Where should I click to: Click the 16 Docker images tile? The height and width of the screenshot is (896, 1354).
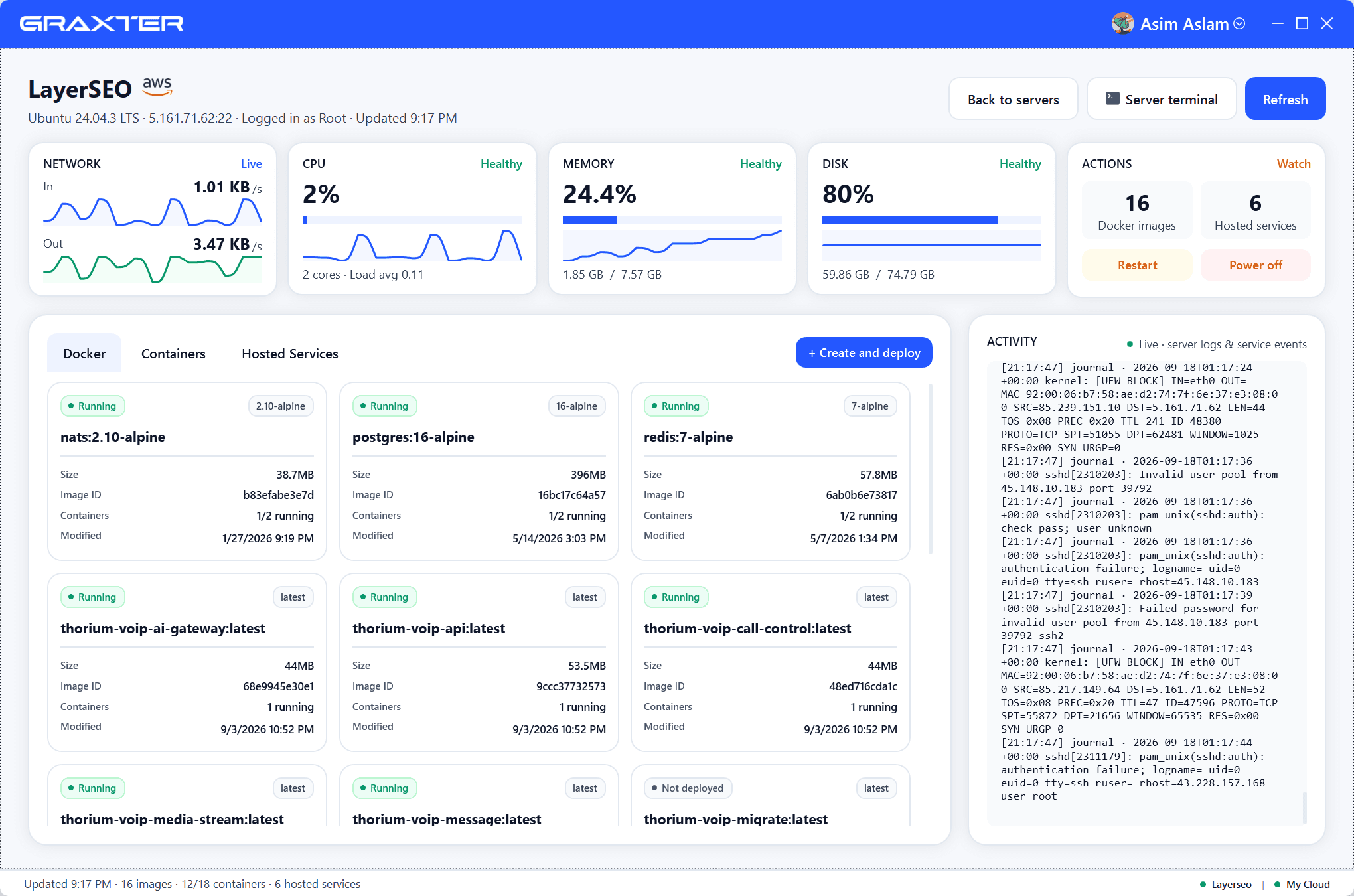pyautogui.click(x=1137, y=210)
